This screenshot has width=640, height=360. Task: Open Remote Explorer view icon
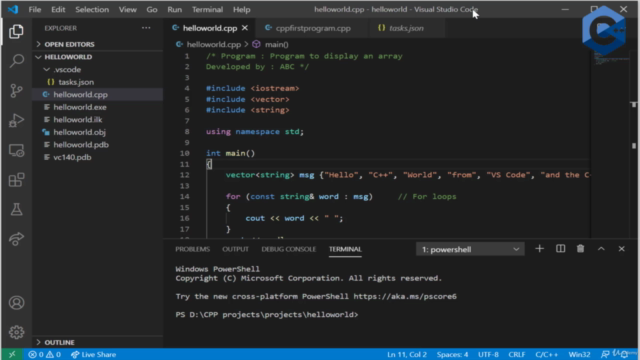16,150
